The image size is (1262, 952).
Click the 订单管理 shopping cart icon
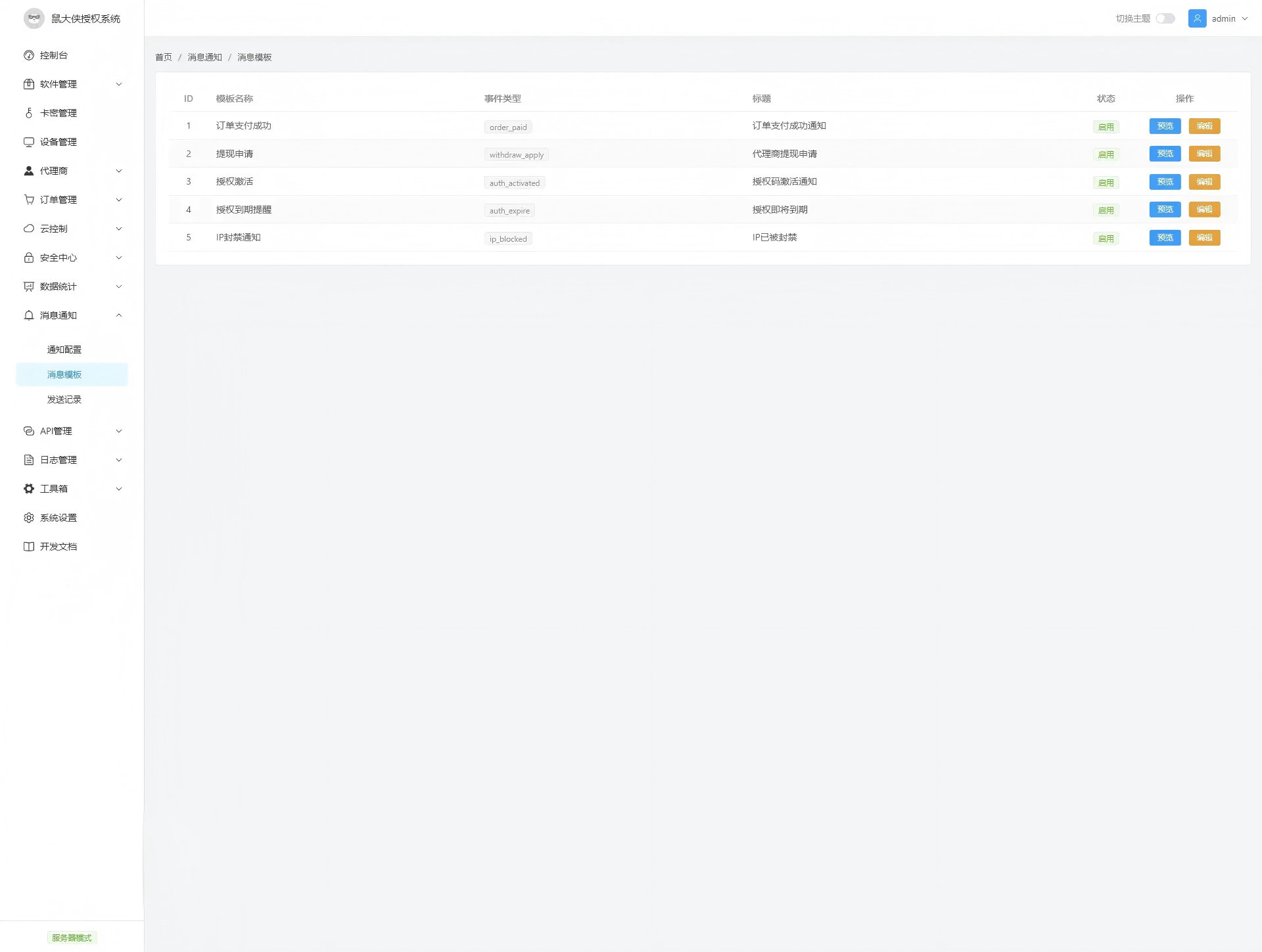29,200
